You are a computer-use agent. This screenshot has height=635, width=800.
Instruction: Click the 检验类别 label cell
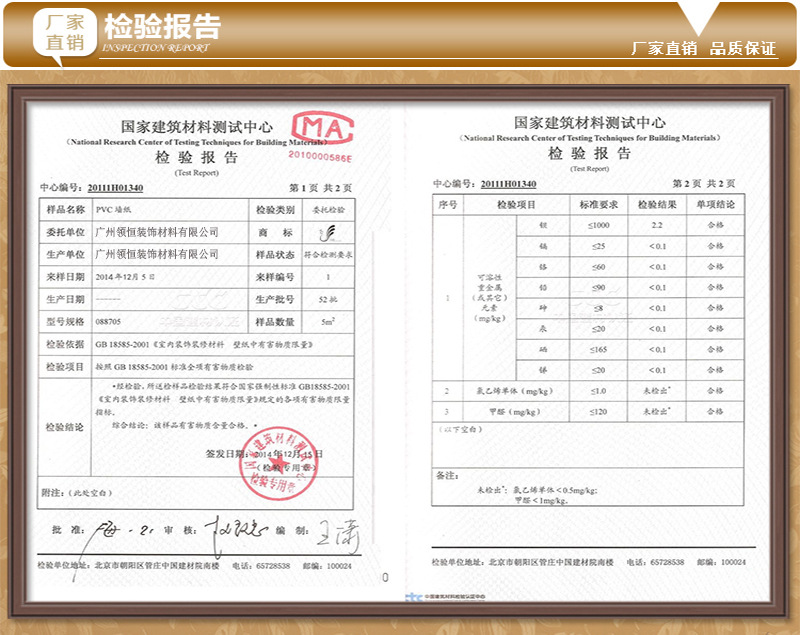[275, 210]
